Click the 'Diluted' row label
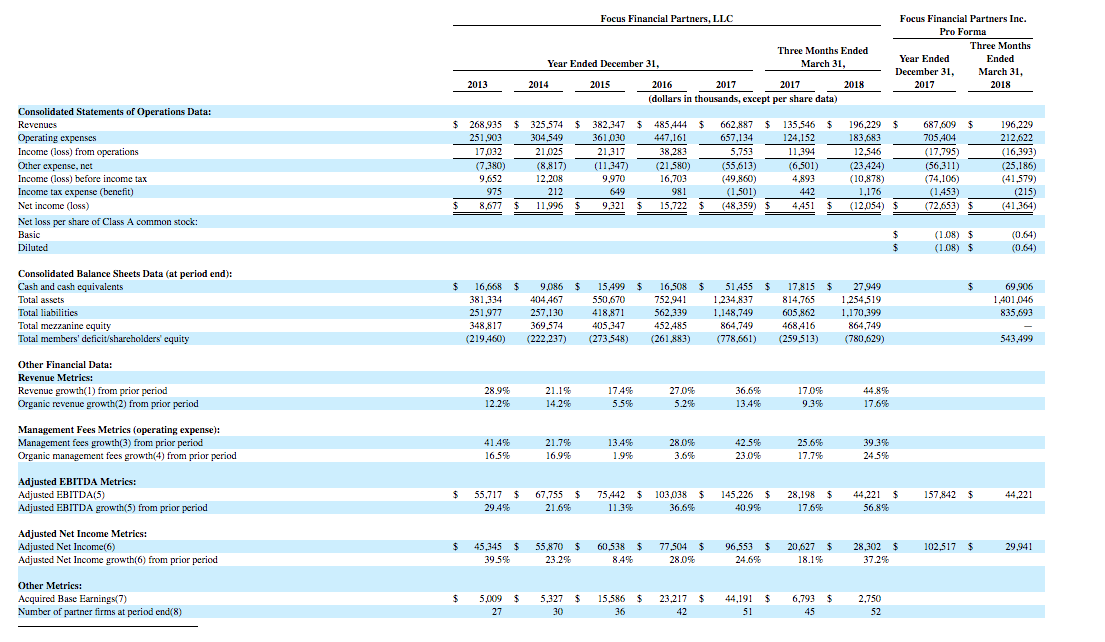 [x=33, y=248]
